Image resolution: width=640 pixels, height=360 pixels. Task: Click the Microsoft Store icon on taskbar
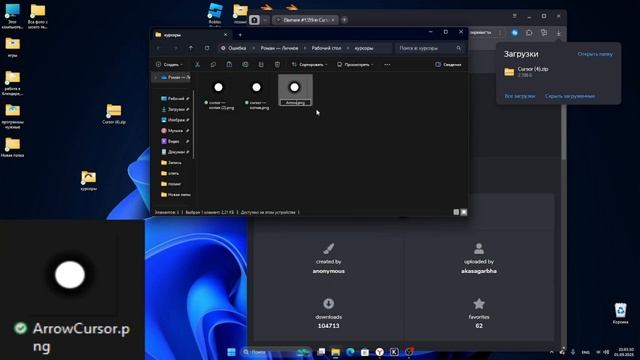(365, 352)
